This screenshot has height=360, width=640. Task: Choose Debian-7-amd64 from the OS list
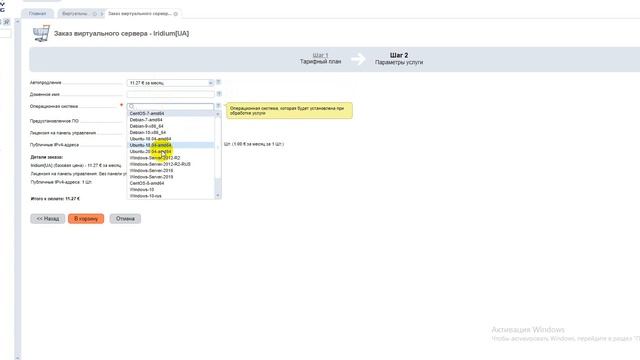(x=171, y=120)
